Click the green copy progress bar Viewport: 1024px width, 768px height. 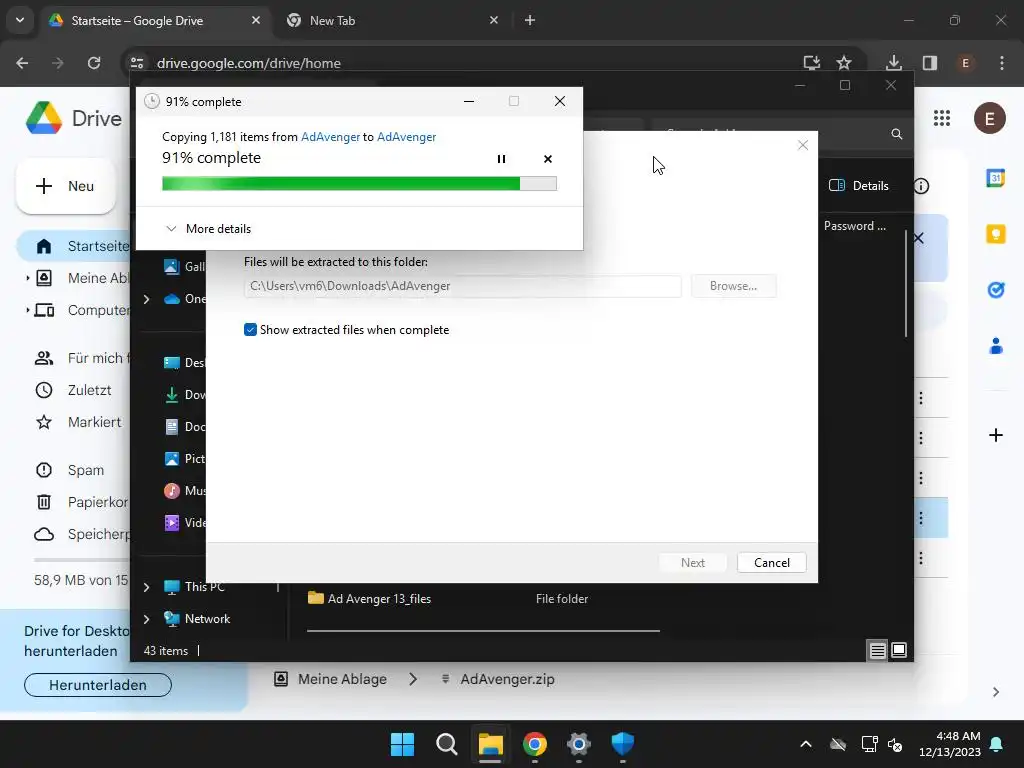point(359,184)
